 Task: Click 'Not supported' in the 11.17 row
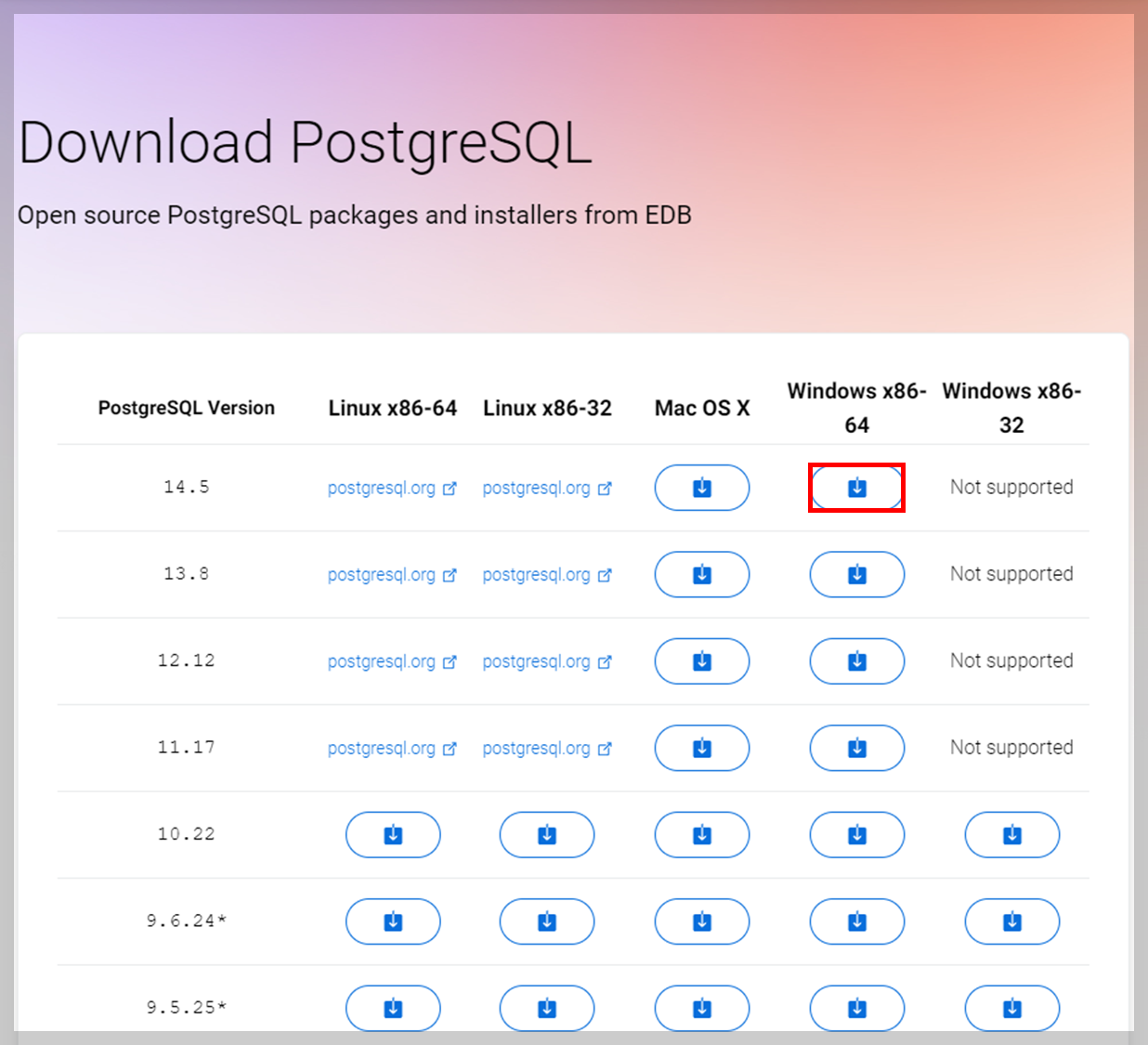coord(1011,748)
